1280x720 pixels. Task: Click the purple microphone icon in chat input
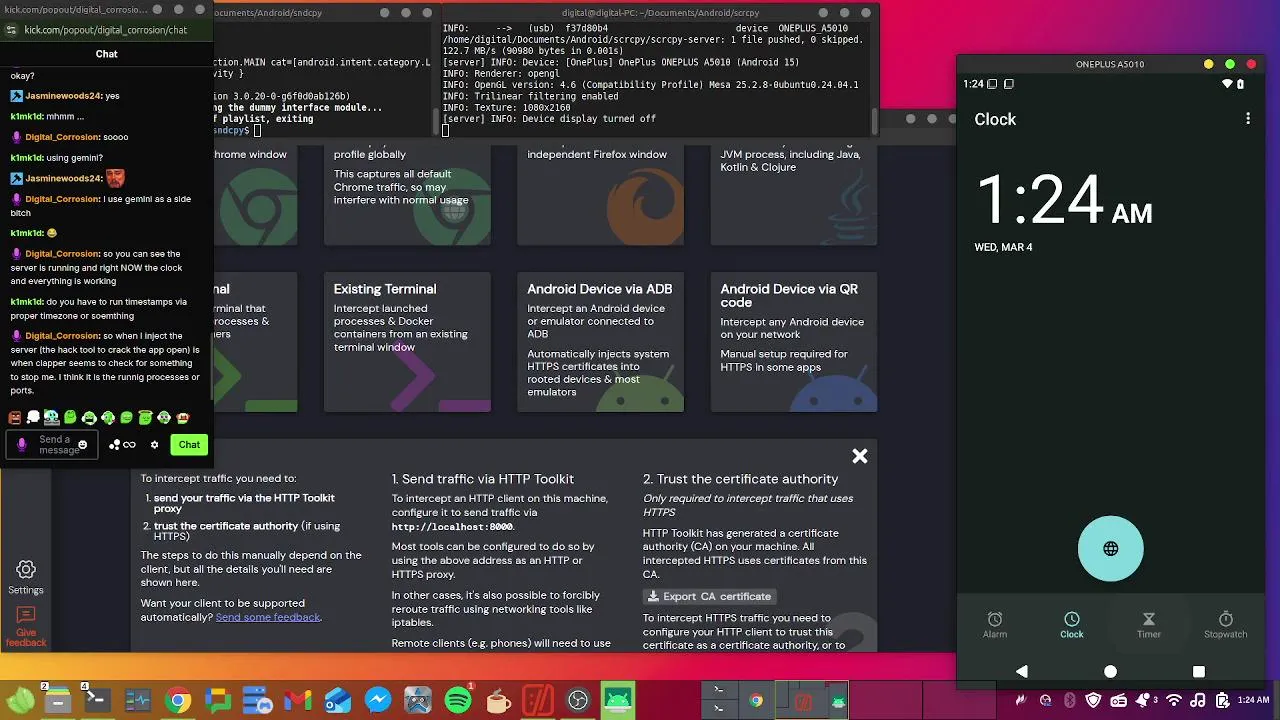pyautogui.click(x=22, y=445)
